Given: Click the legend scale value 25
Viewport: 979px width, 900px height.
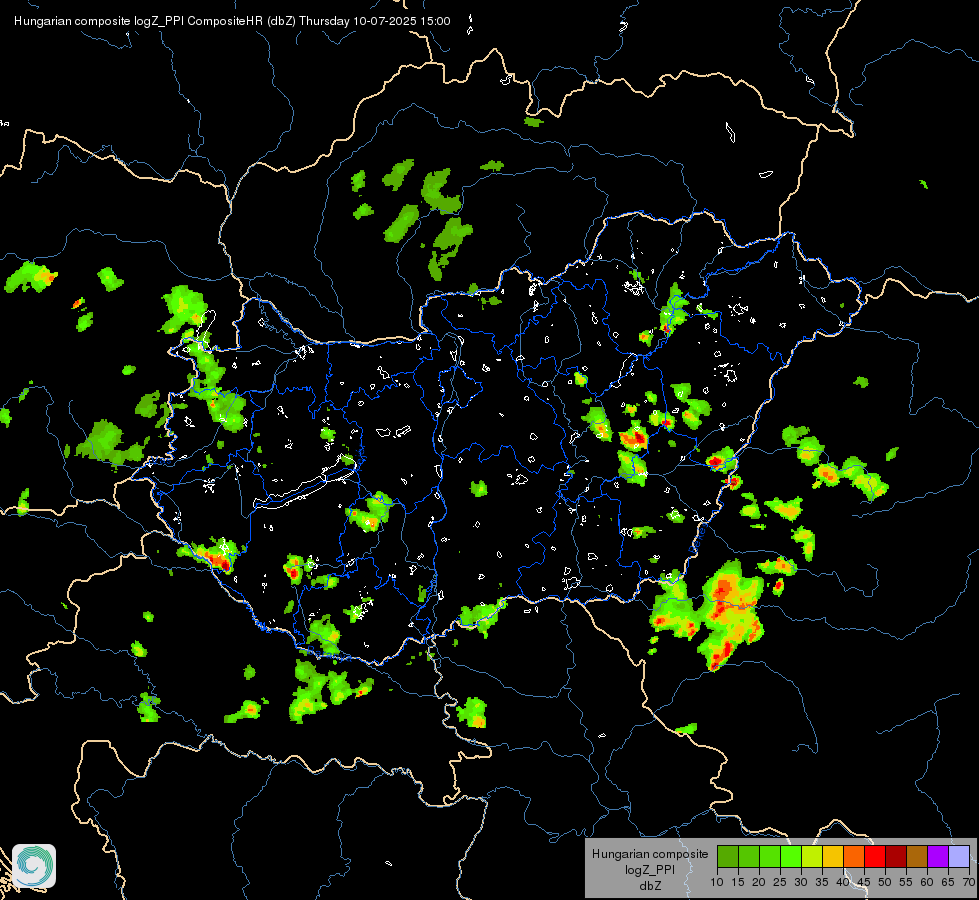Looking at the screenshot, I should coord(780,883).
